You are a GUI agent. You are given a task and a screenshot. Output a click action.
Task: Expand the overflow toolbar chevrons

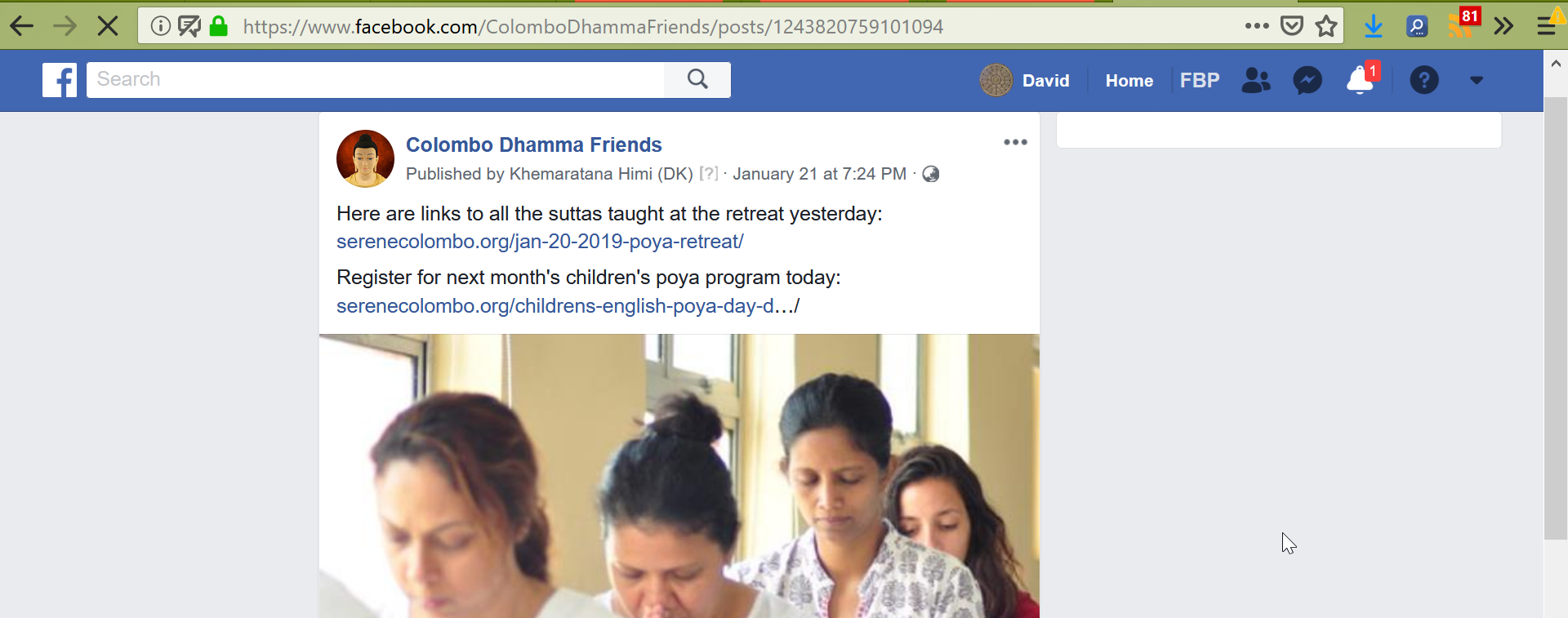pos(1503,26)
